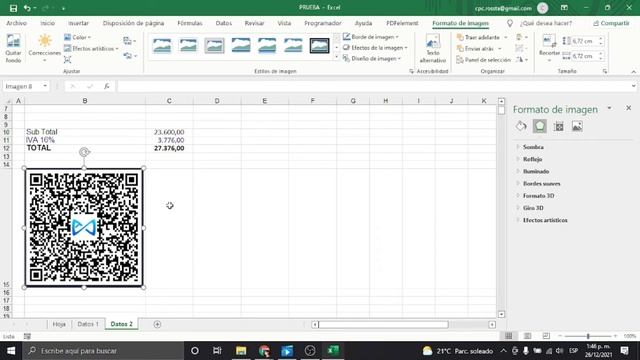This screenshot has width=640, height=360.
Task: Select the Fill and Line pane icon
Action: coord(521,126)
